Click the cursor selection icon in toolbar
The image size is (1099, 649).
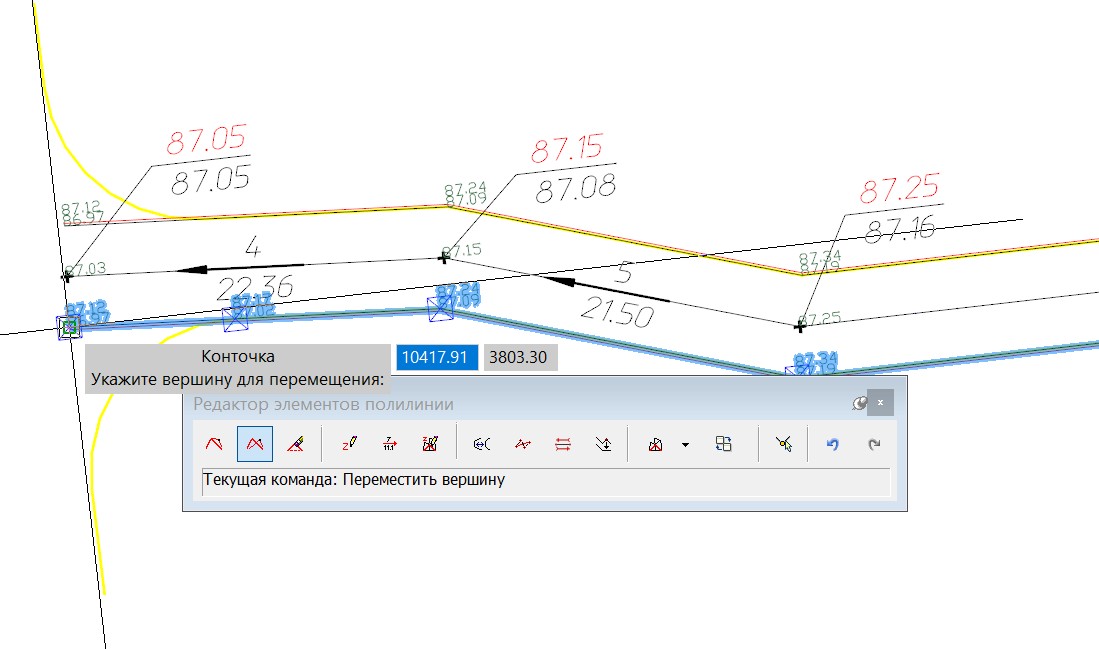point(783,443)
